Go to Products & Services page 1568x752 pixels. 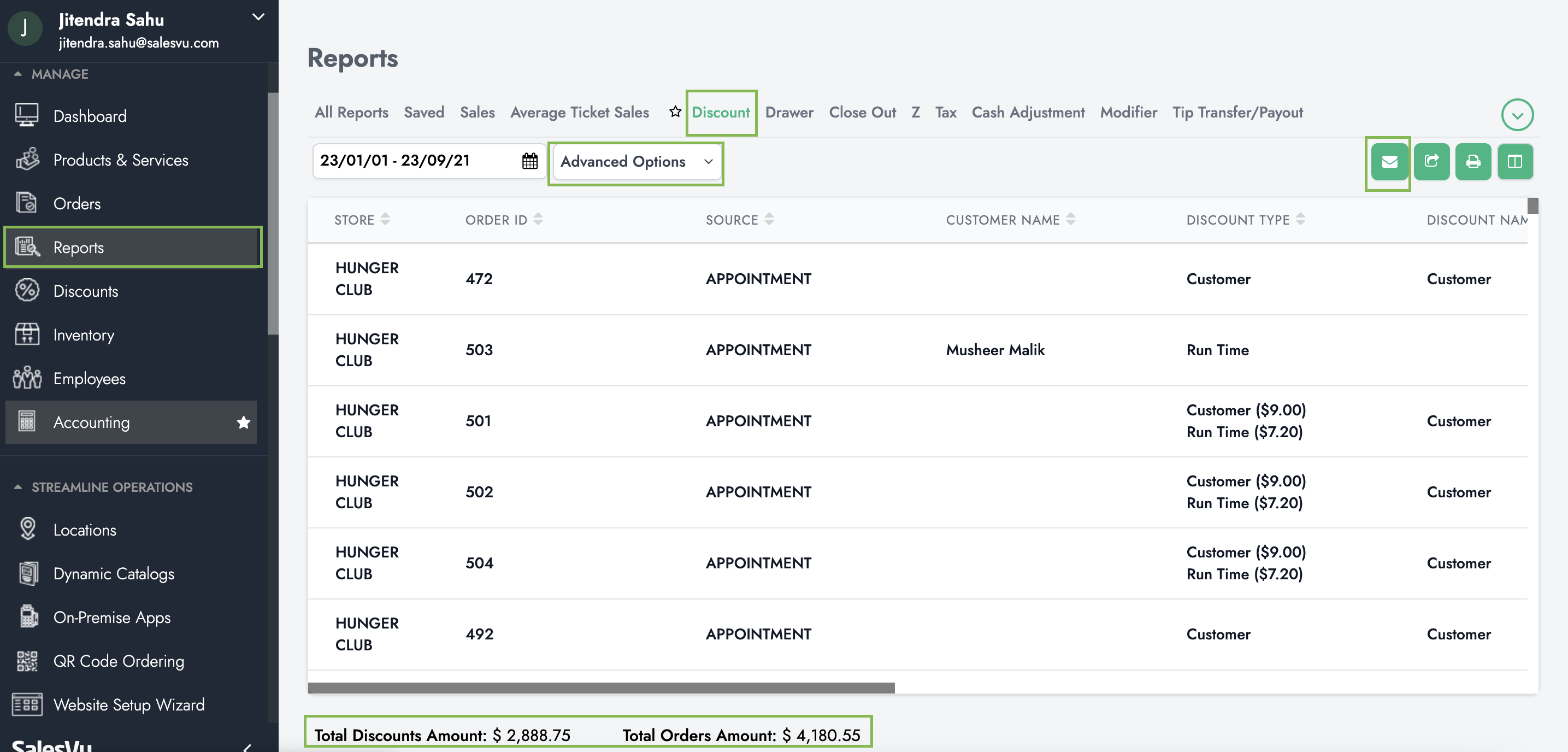click(x=121, y=160)
